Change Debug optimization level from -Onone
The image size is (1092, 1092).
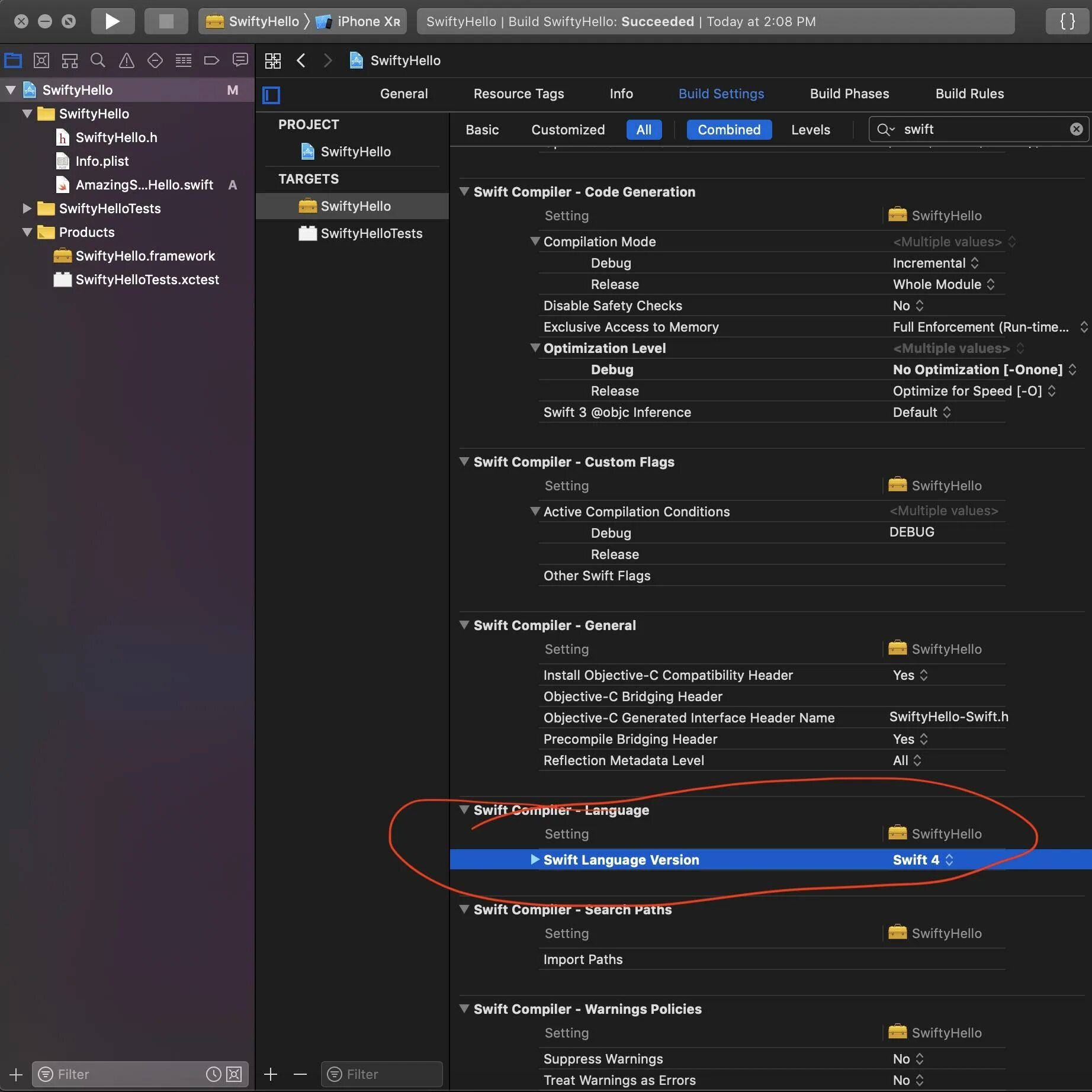click(984, 370)
